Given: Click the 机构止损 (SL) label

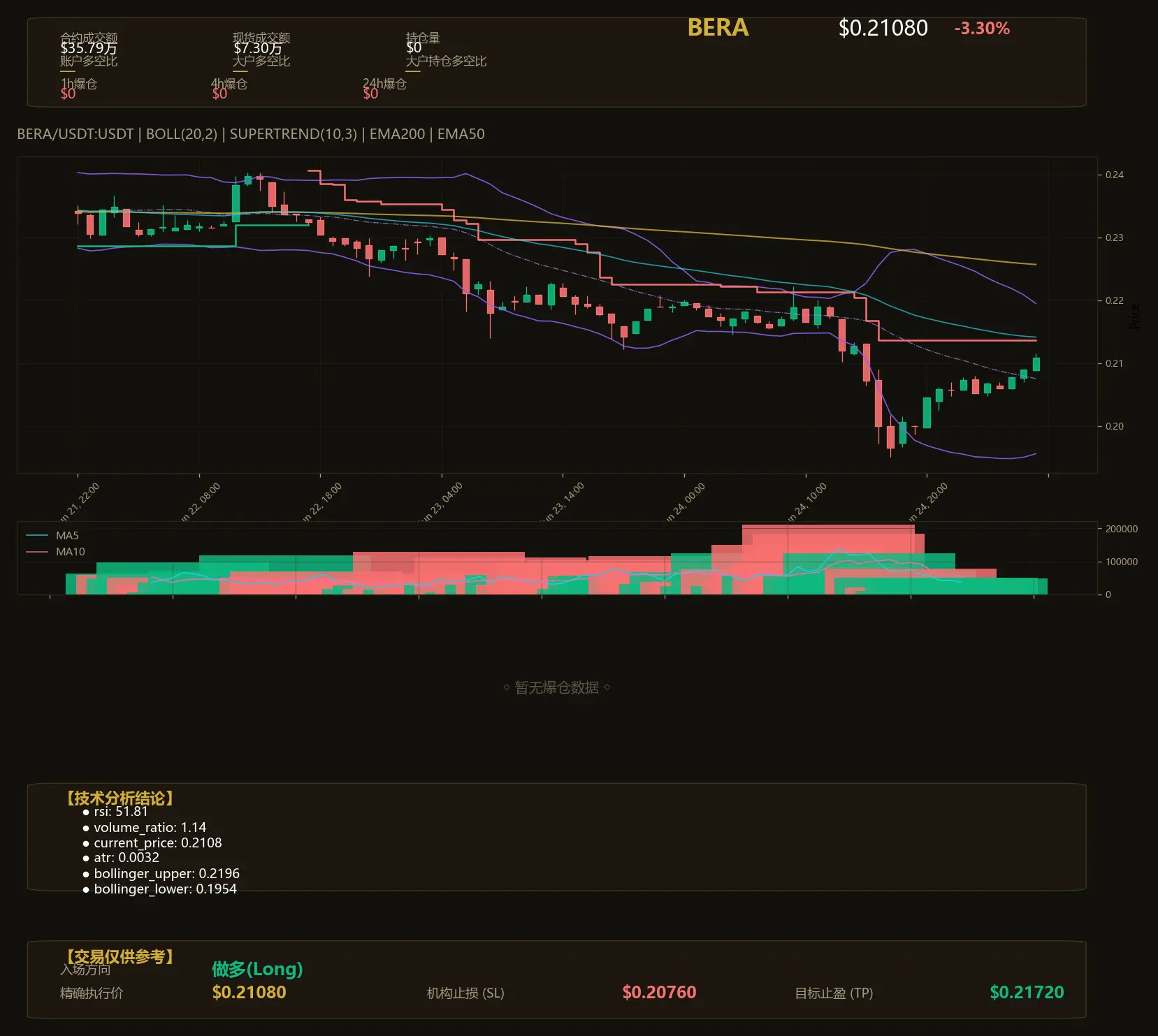Looking at the screenshot, I should [x=465, y=993].
